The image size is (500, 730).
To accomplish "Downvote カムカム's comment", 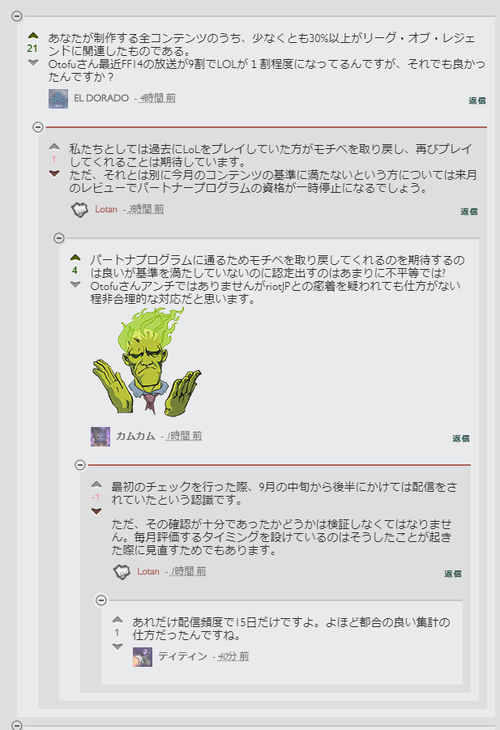I will pos(75,284).
